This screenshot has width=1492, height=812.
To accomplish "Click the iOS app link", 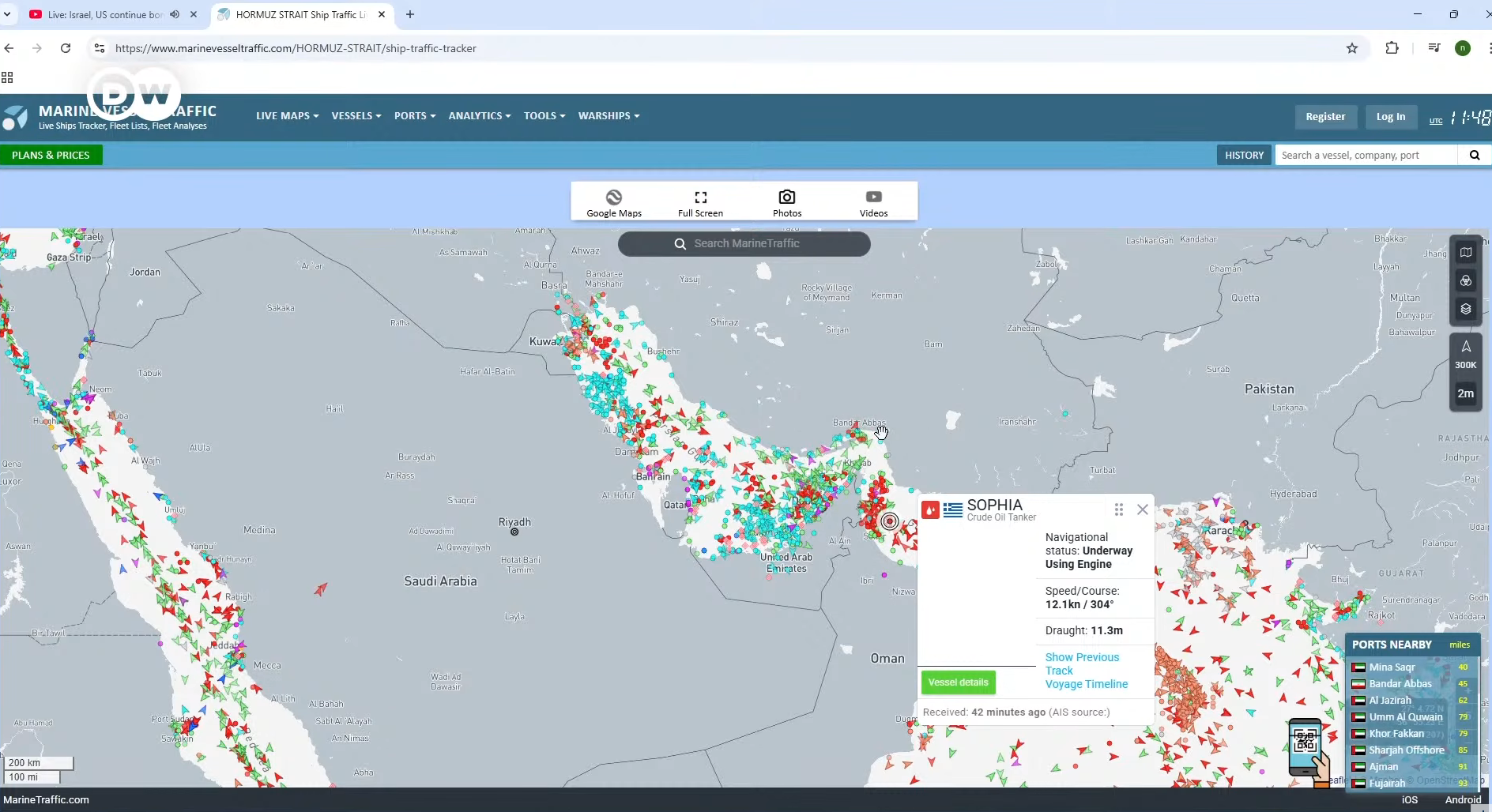I will click(x=1410, y=799).
